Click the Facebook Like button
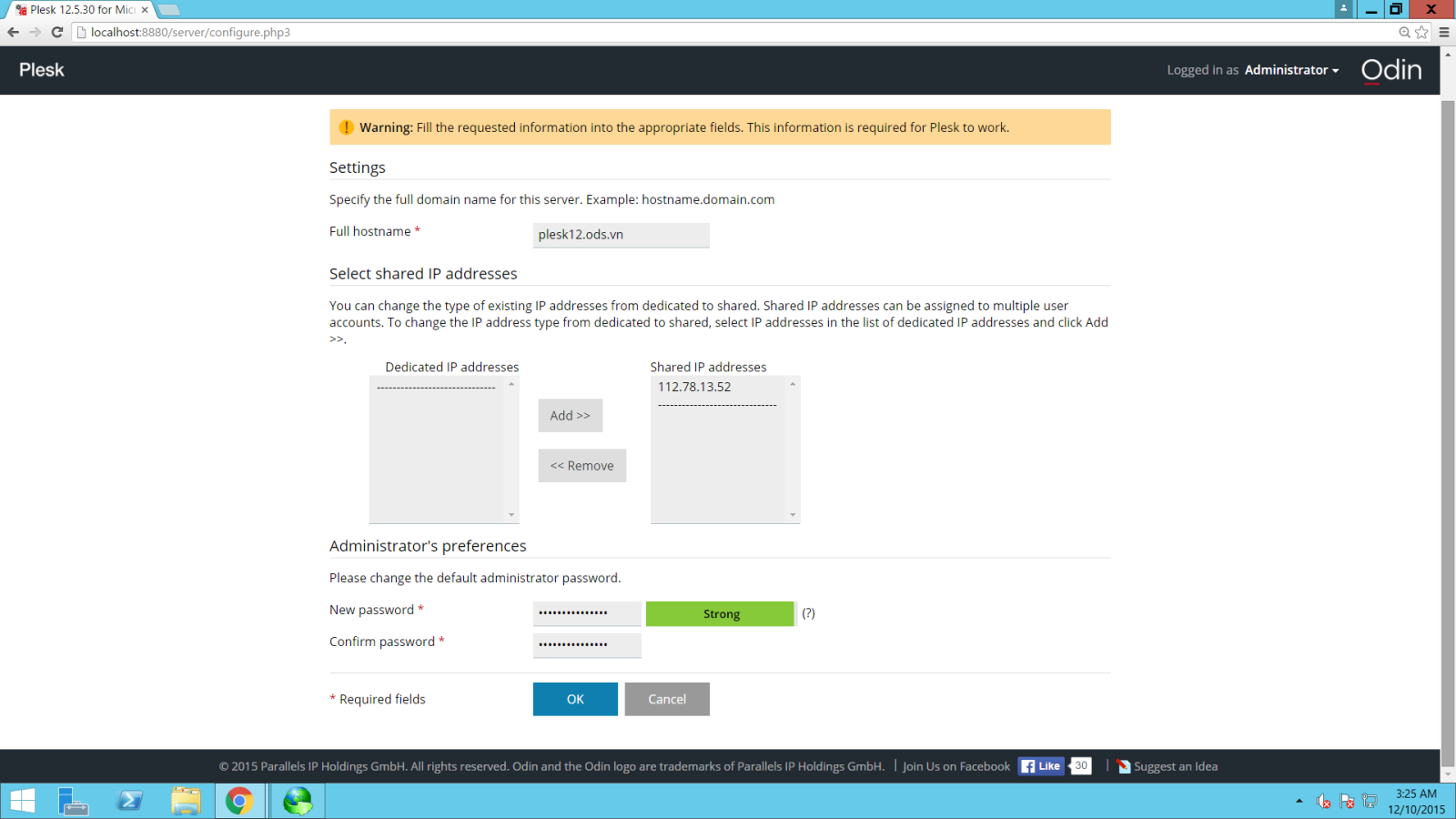Viewport: 1456px width, 819px height. pos(1041,766)
